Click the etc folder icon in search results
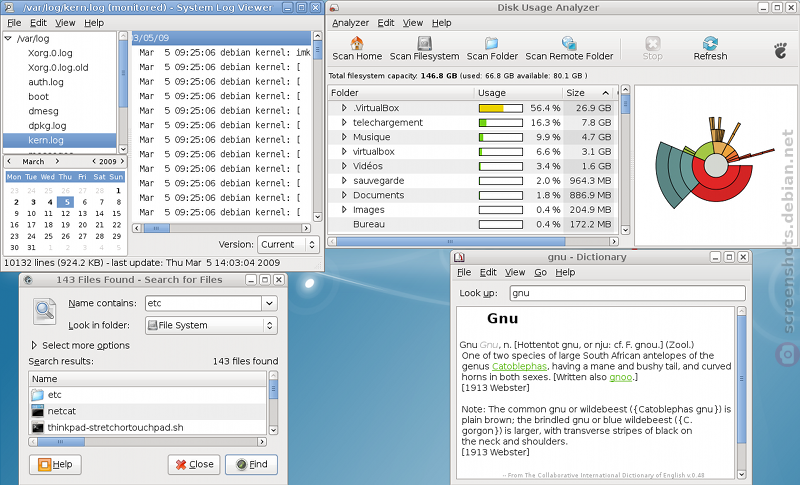This screenshot has height=485, width=800. pos(38,395)
